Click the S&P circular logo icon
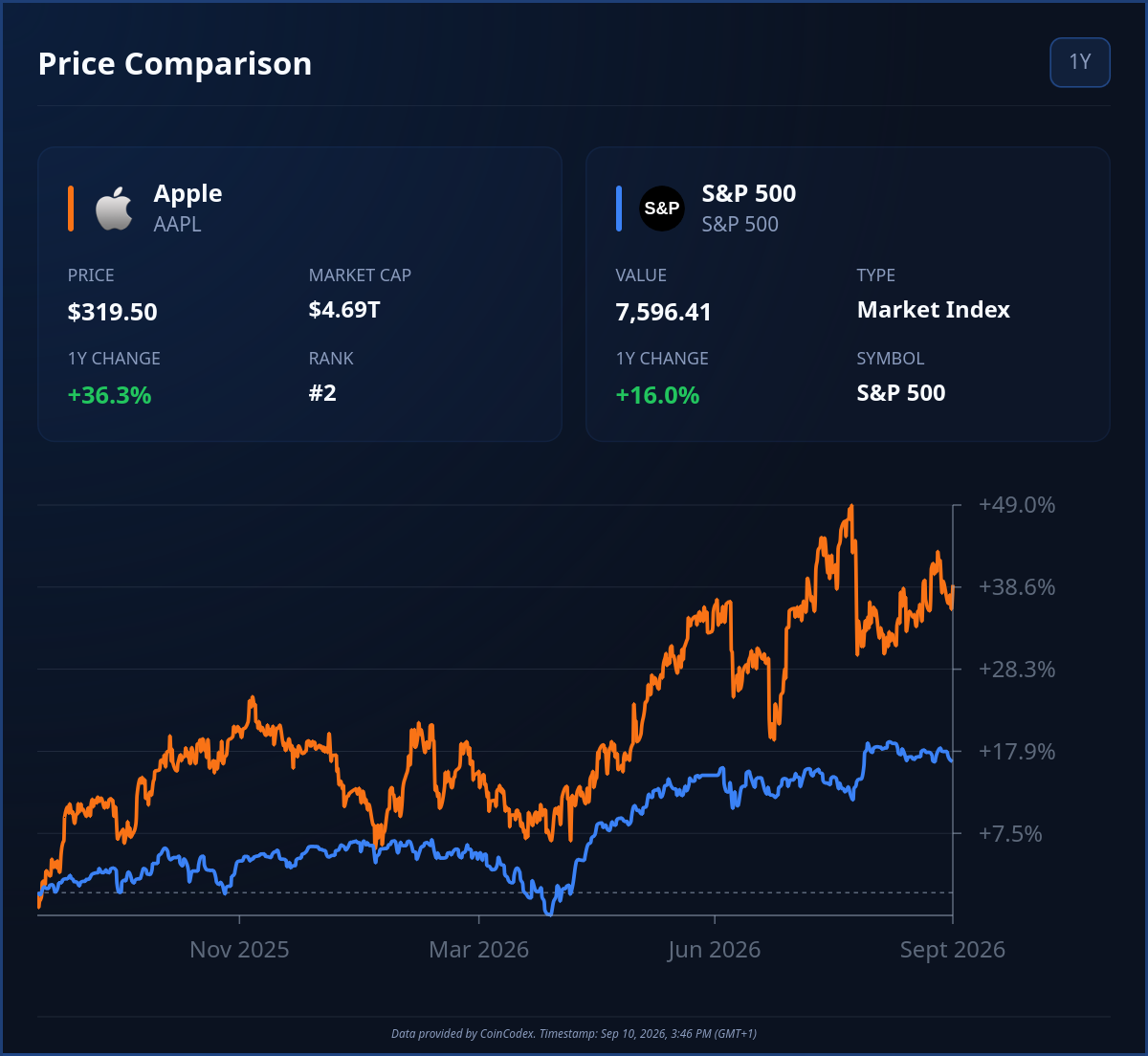Viewport: 1148px width, 1056px height. point(662,209)
